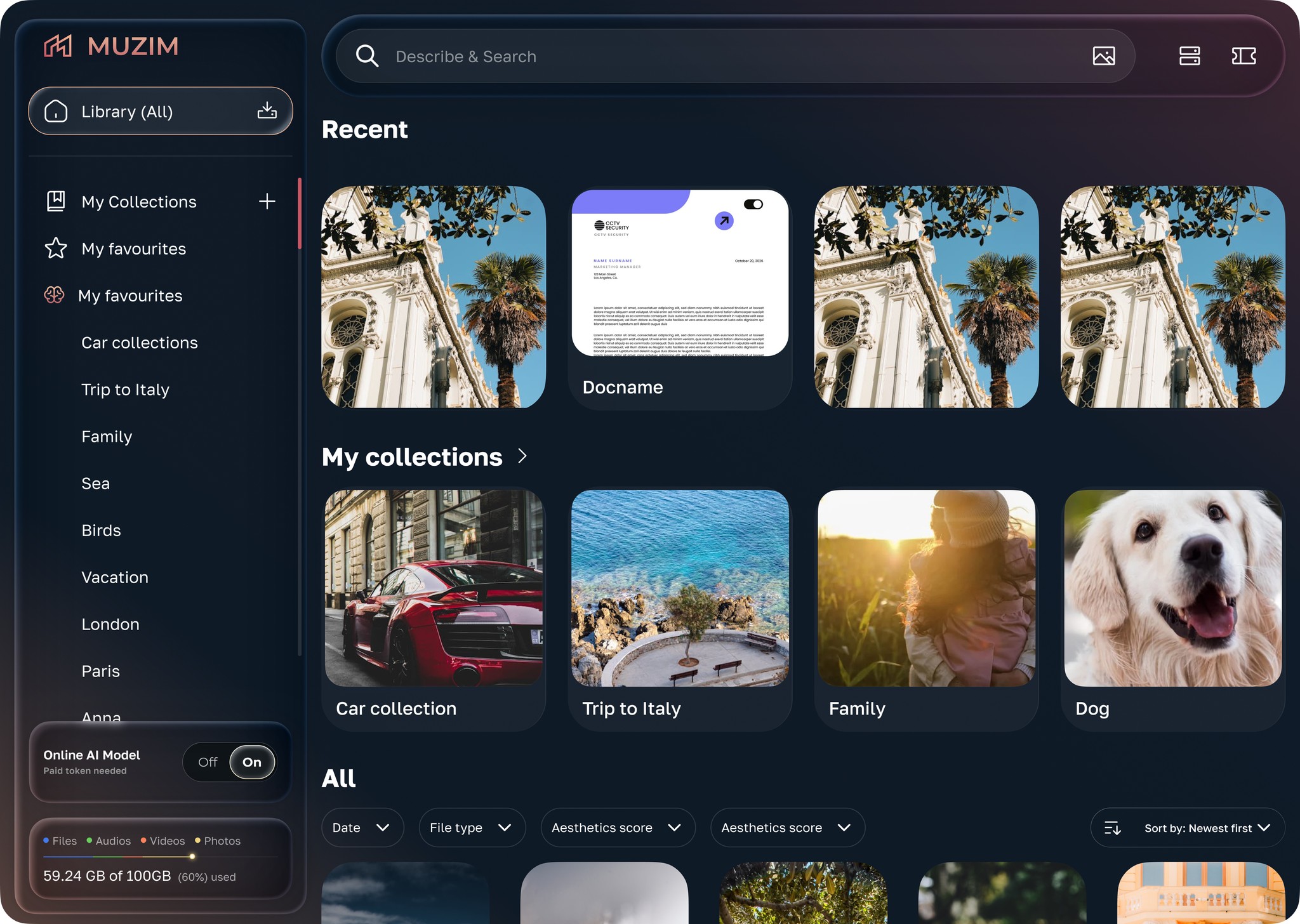Open My favourites with star icon
The width and height of the screenshot is (1300, 924).
pos(133,249)
